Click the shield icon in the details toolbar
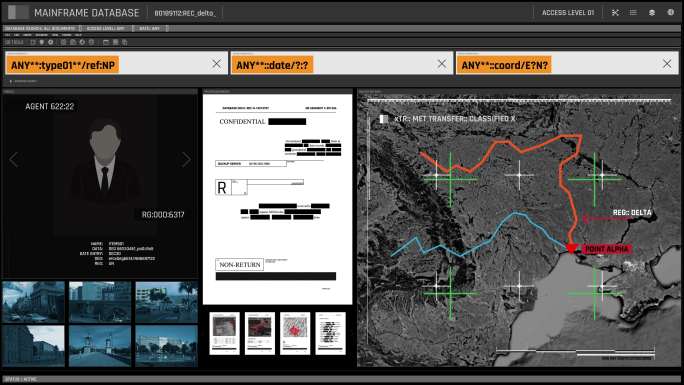Viewport: 684px width, 385px height. coord(42,42)
